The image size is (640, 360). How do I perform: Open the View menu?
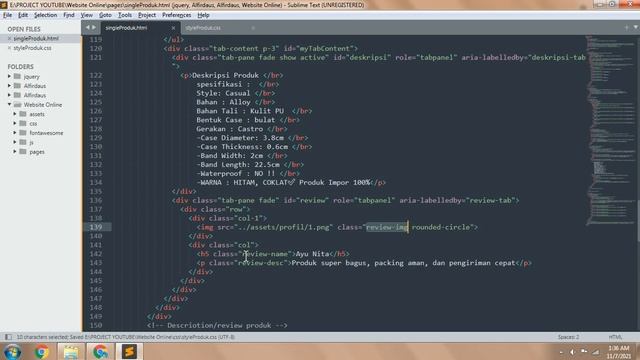87,15
